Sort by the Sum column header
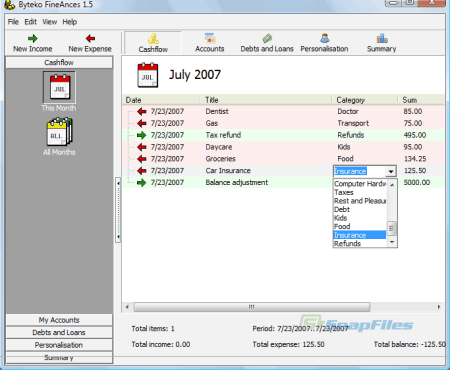 [421, 100]
